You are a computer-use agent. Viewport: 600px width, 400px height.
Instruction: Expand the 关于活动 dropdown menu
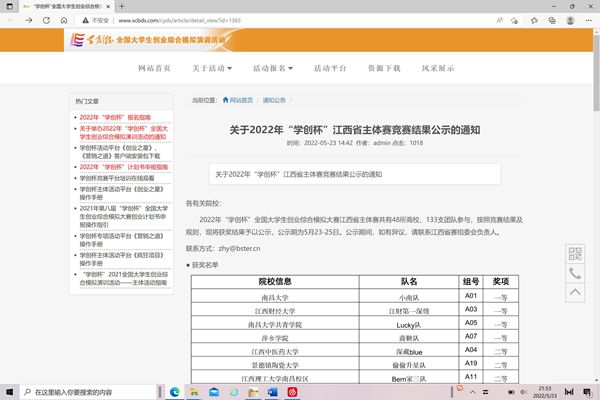[212, 68]
